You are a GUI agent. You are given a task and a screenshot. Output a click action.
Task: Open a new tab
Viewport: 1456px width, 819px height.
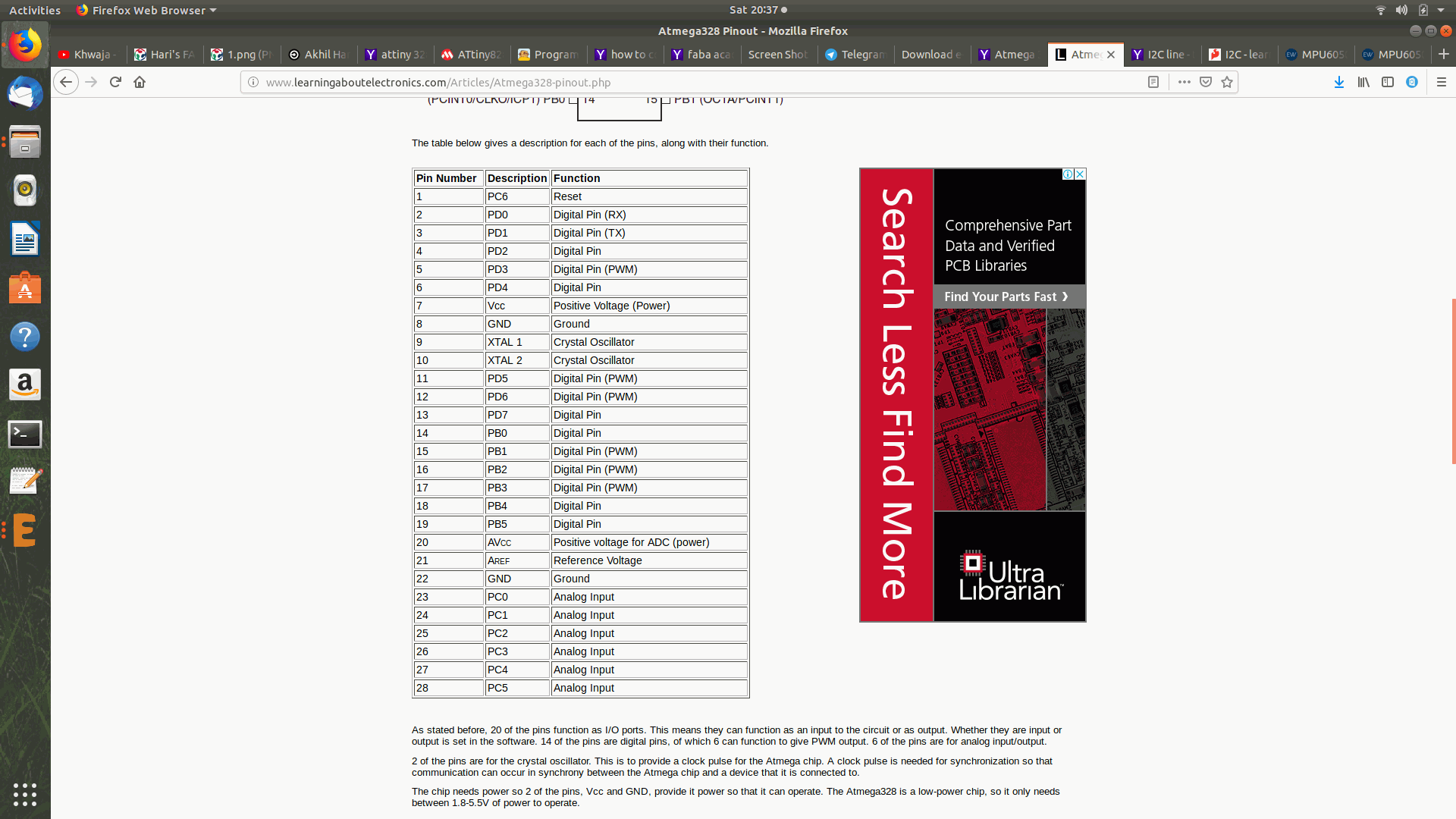click(x=1443, y=55)
